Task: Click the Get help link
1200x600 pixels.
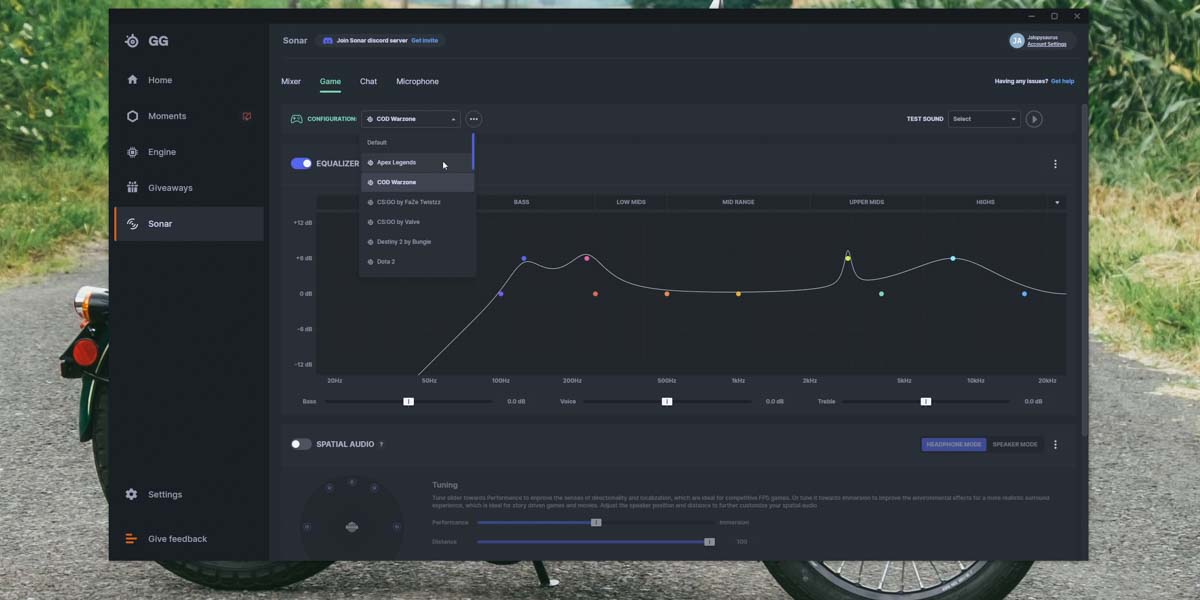Action: click(1062, 81)
